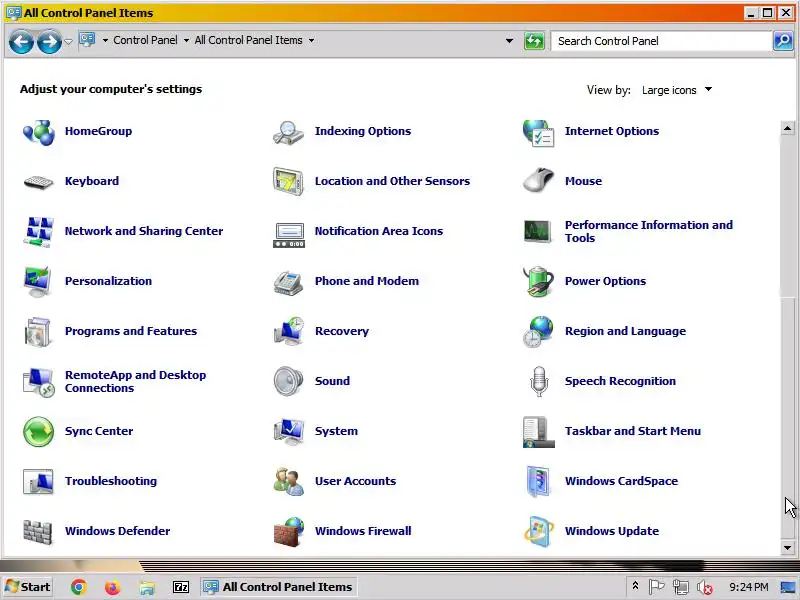Open the Windows Defender wall icon

point(38,532)
